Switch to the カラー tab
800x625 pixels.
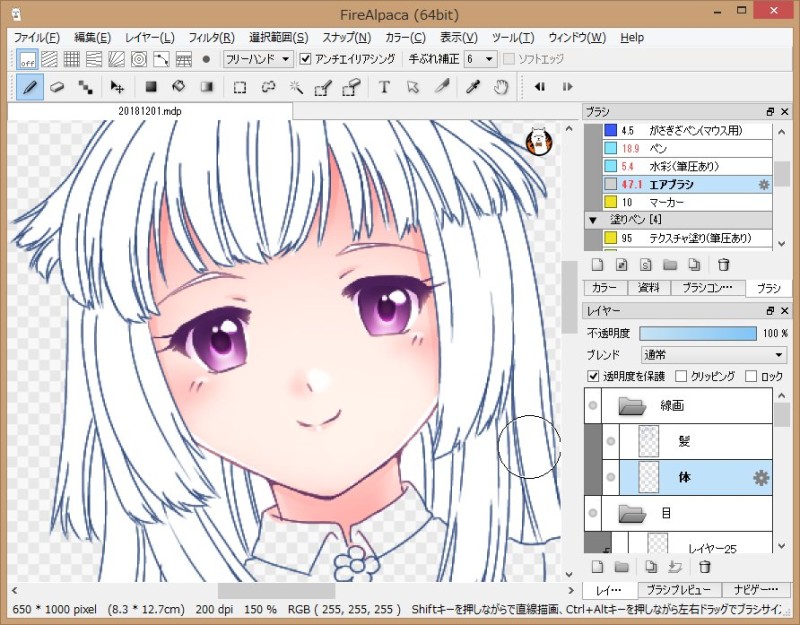[x=604, y=288]
